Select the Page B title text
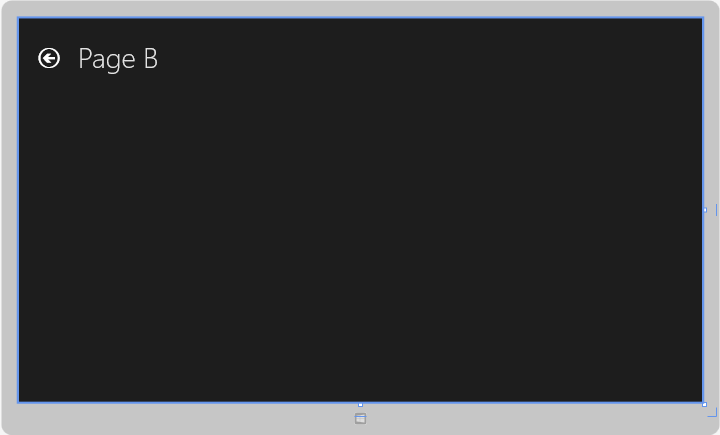This screenshot has height=435, width=720. (x=118, y=60)
